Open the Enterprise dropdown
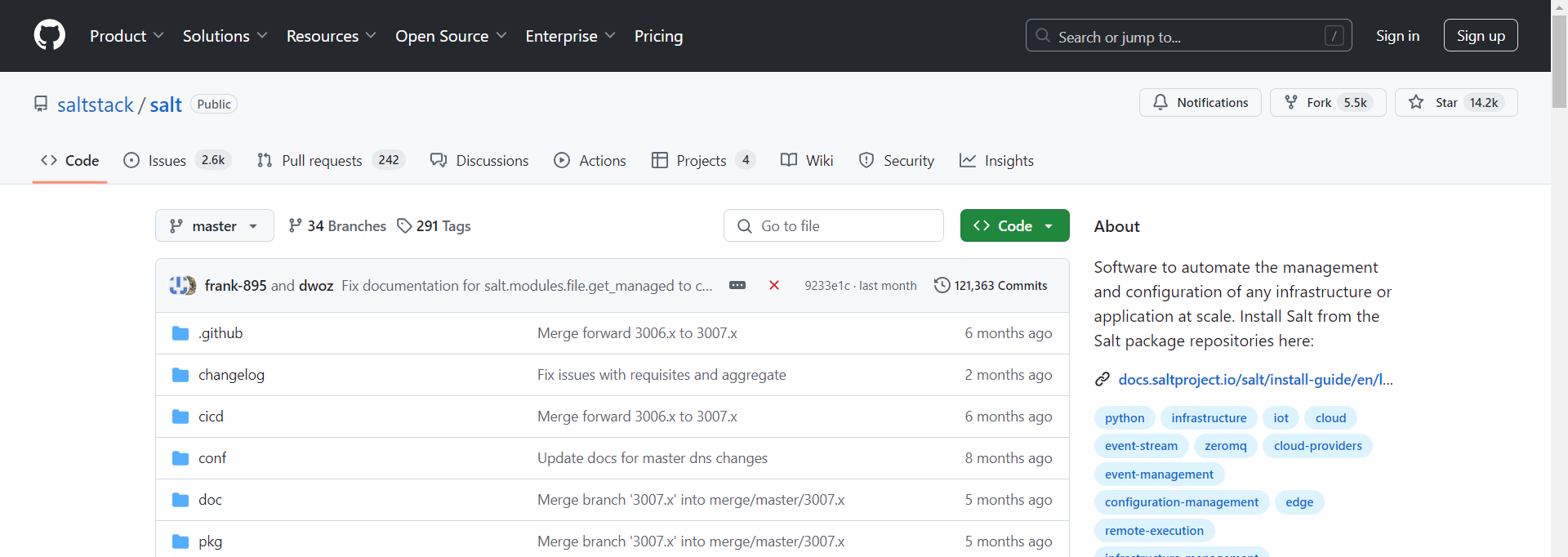Image resolution: width=1568 pixels, height=557 pixels. (570, 36)
